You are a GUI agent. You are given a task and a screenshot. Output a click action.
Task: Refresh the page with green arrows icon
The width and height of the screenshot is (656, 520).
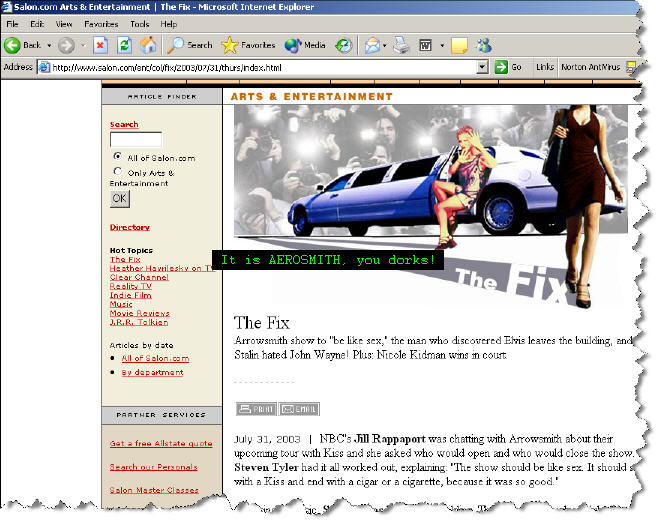(124, 45)
